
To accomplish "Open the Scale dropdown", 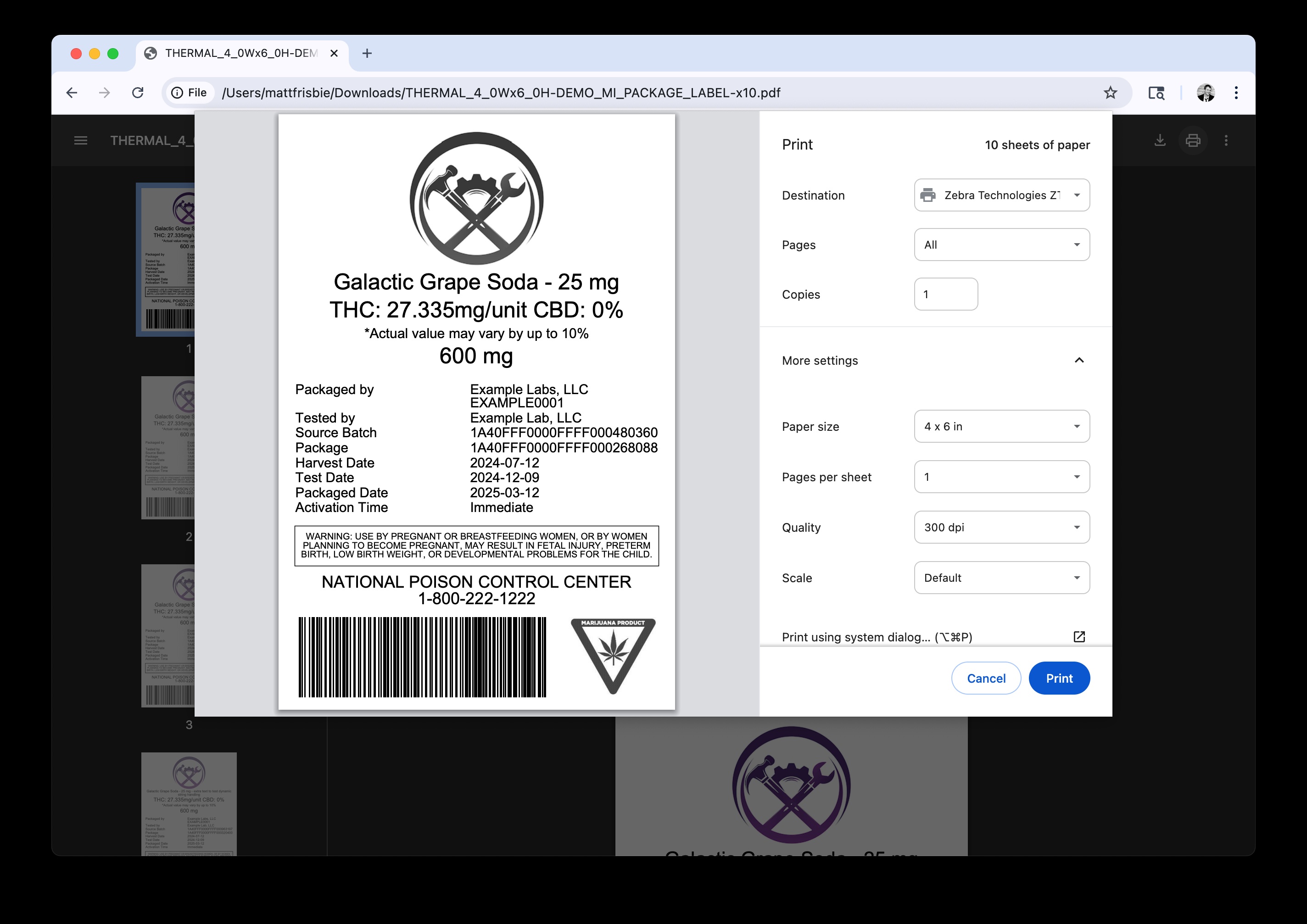I will coord(1001,578).
